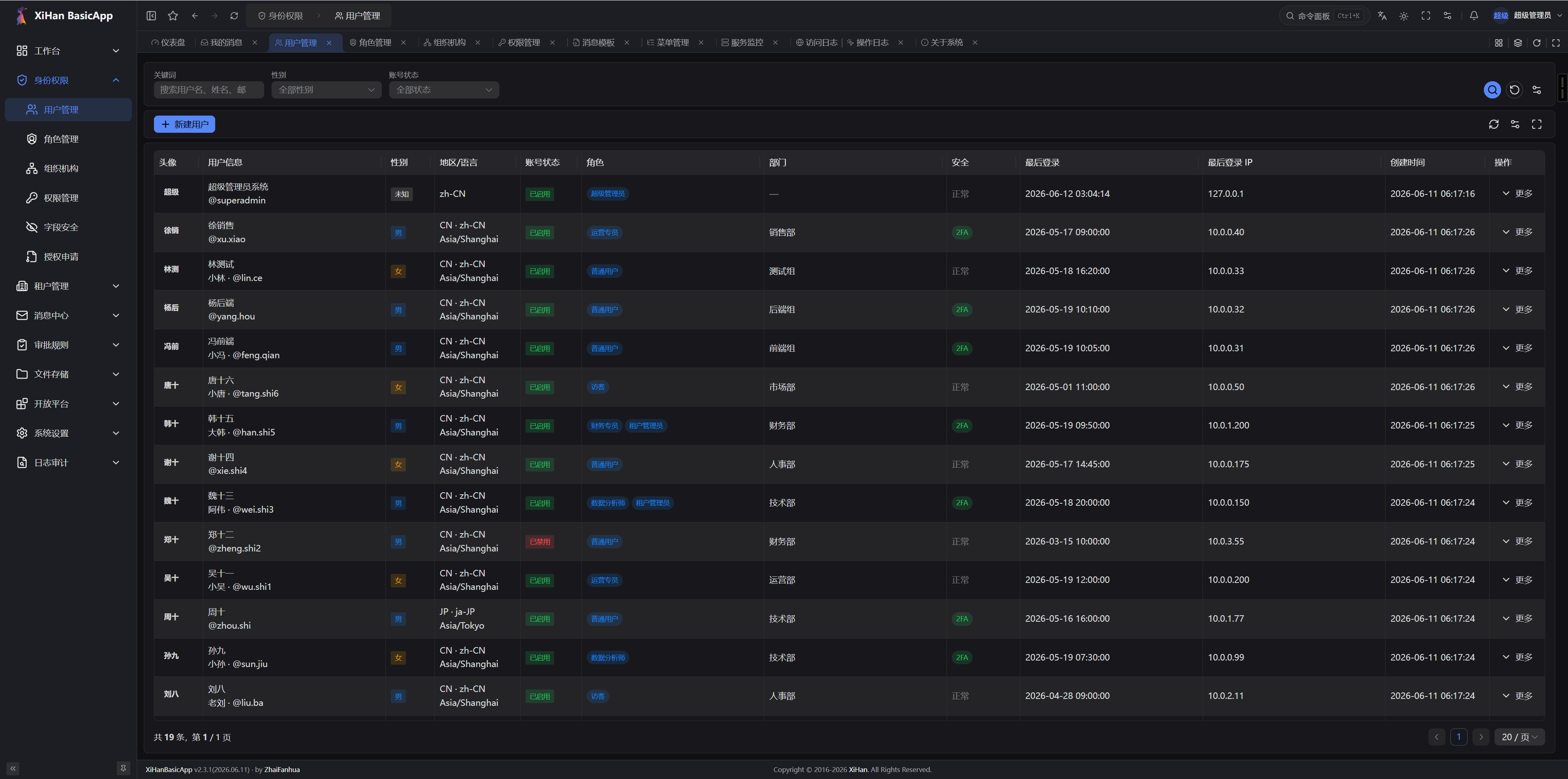Image resolution: width=1568 pixels, height=779 pixels.
Task: Click the 新建用户 button
Action: (185, 124)
